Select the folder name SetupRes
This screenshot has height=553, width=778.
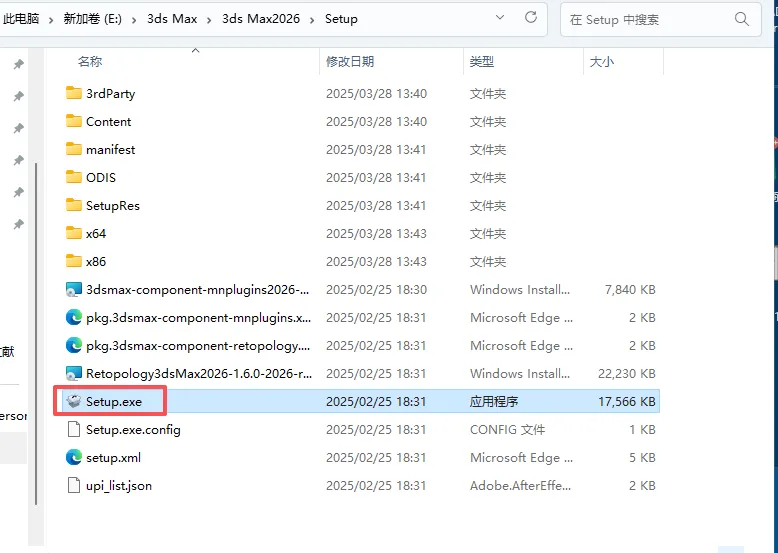(113, 205)
